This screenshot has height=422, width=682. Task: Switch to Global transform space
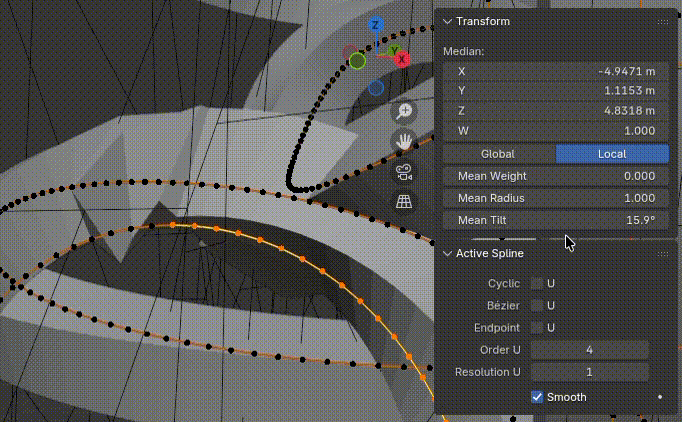click(498, 154)
